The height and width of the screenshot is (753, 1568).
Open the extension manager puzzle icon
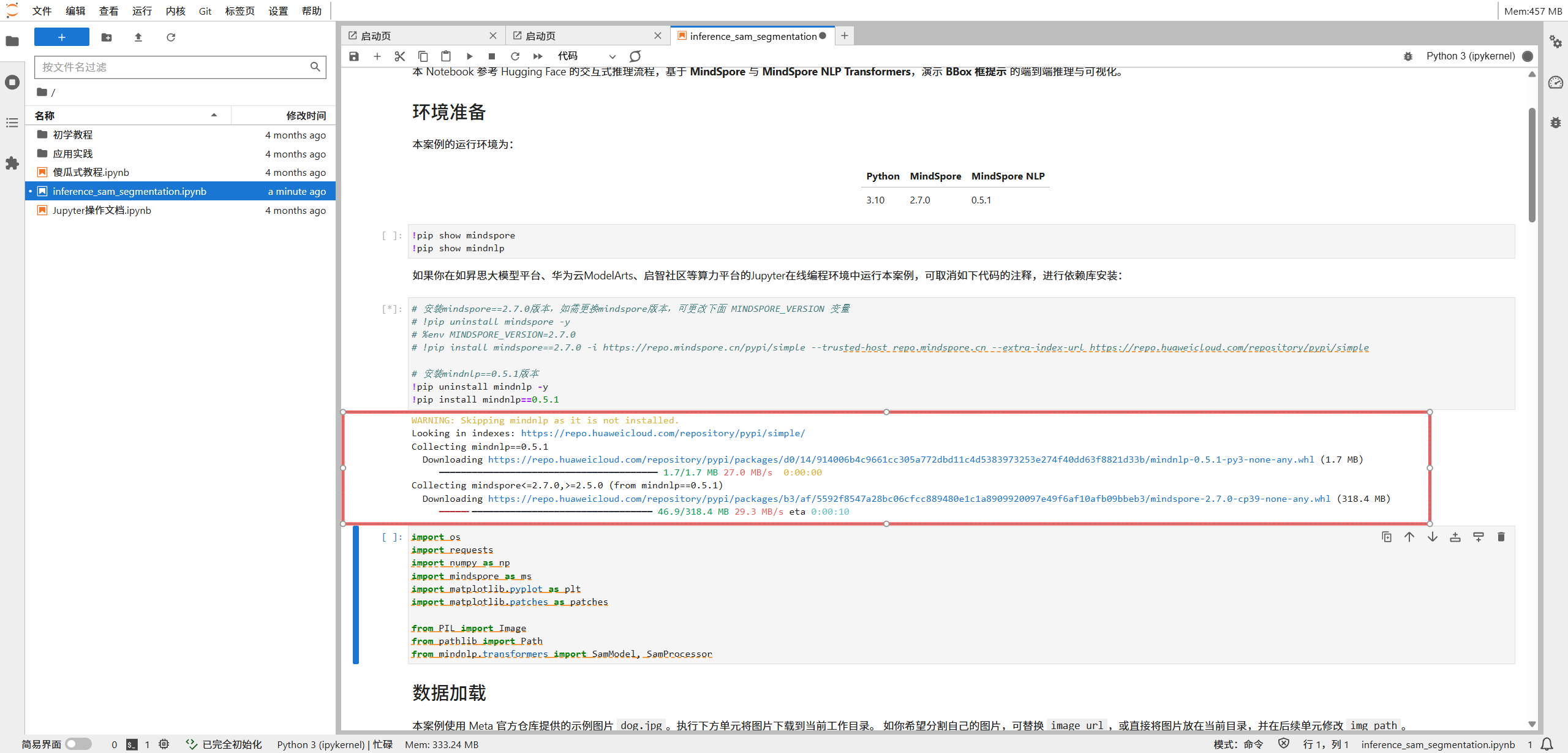point(12,164)
